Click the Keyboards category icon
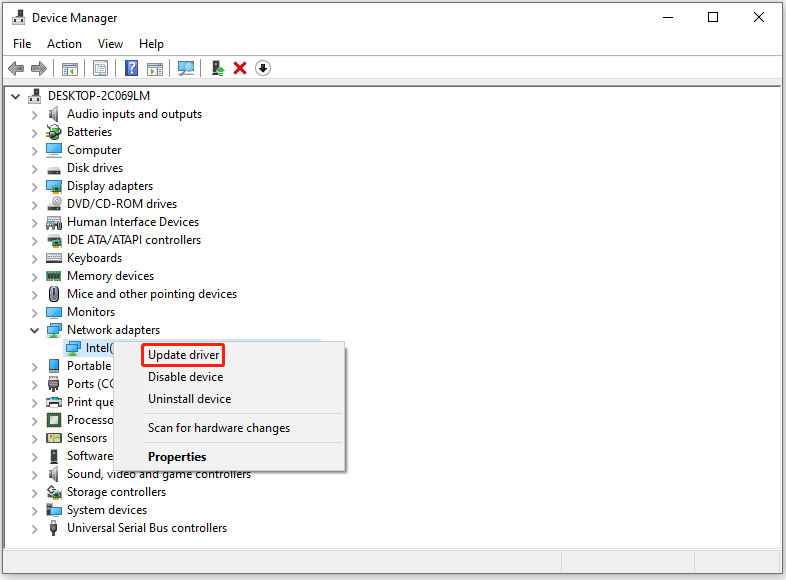 (x=54, y=258)
